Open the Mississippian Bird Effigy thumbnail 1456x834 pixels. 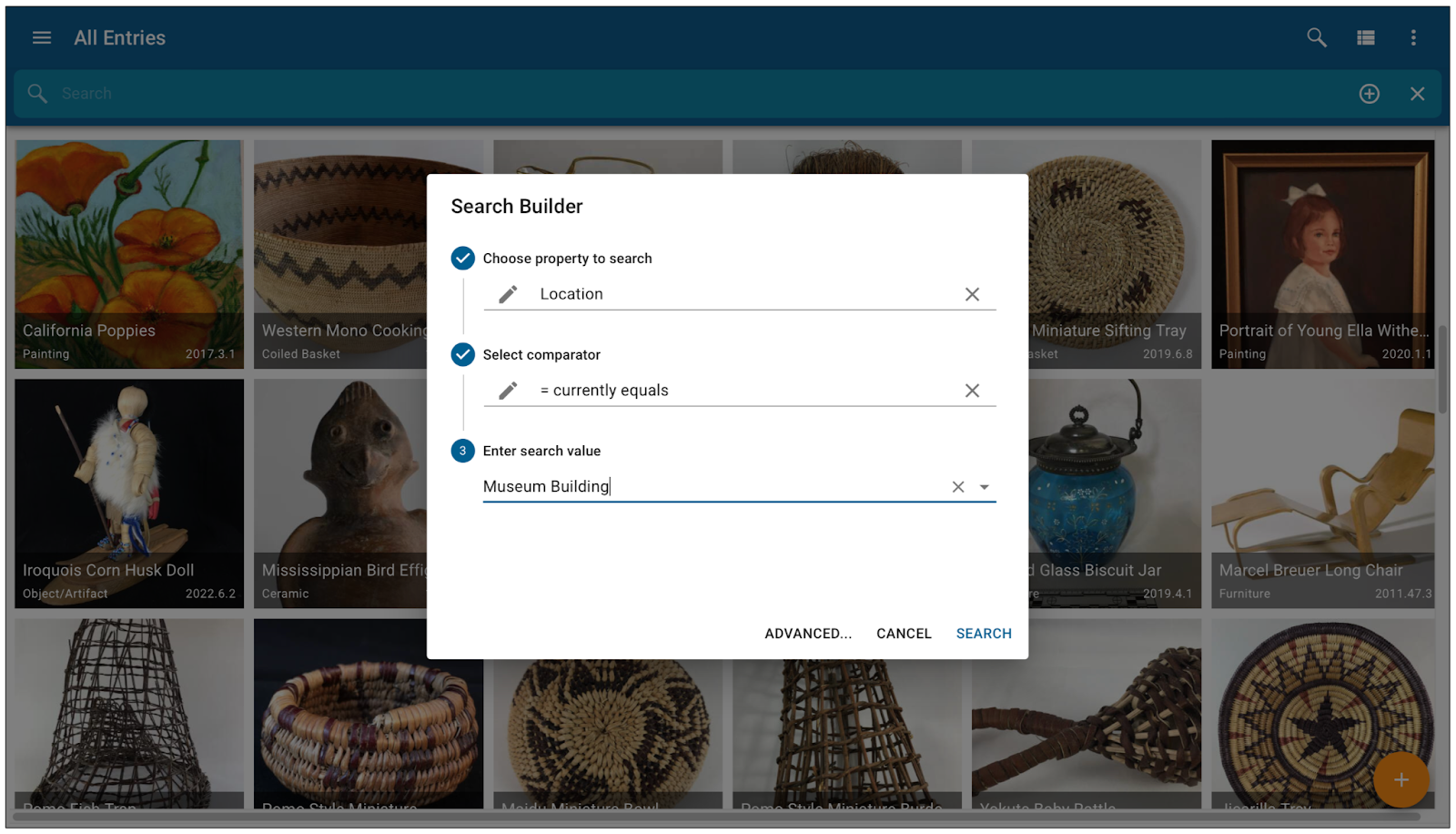pos(340,493)
